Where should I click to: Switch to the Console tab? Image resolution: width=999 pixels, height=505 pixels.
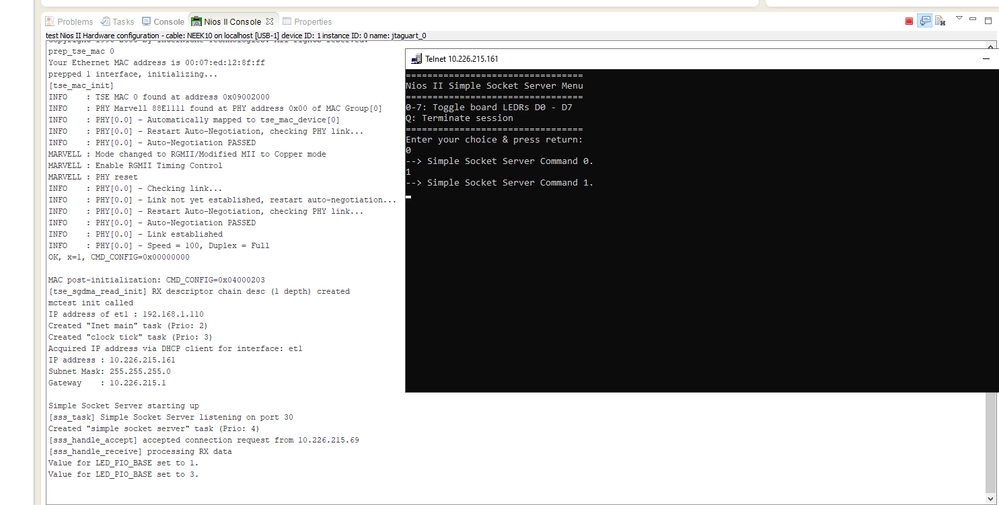(x=163, y=22)
